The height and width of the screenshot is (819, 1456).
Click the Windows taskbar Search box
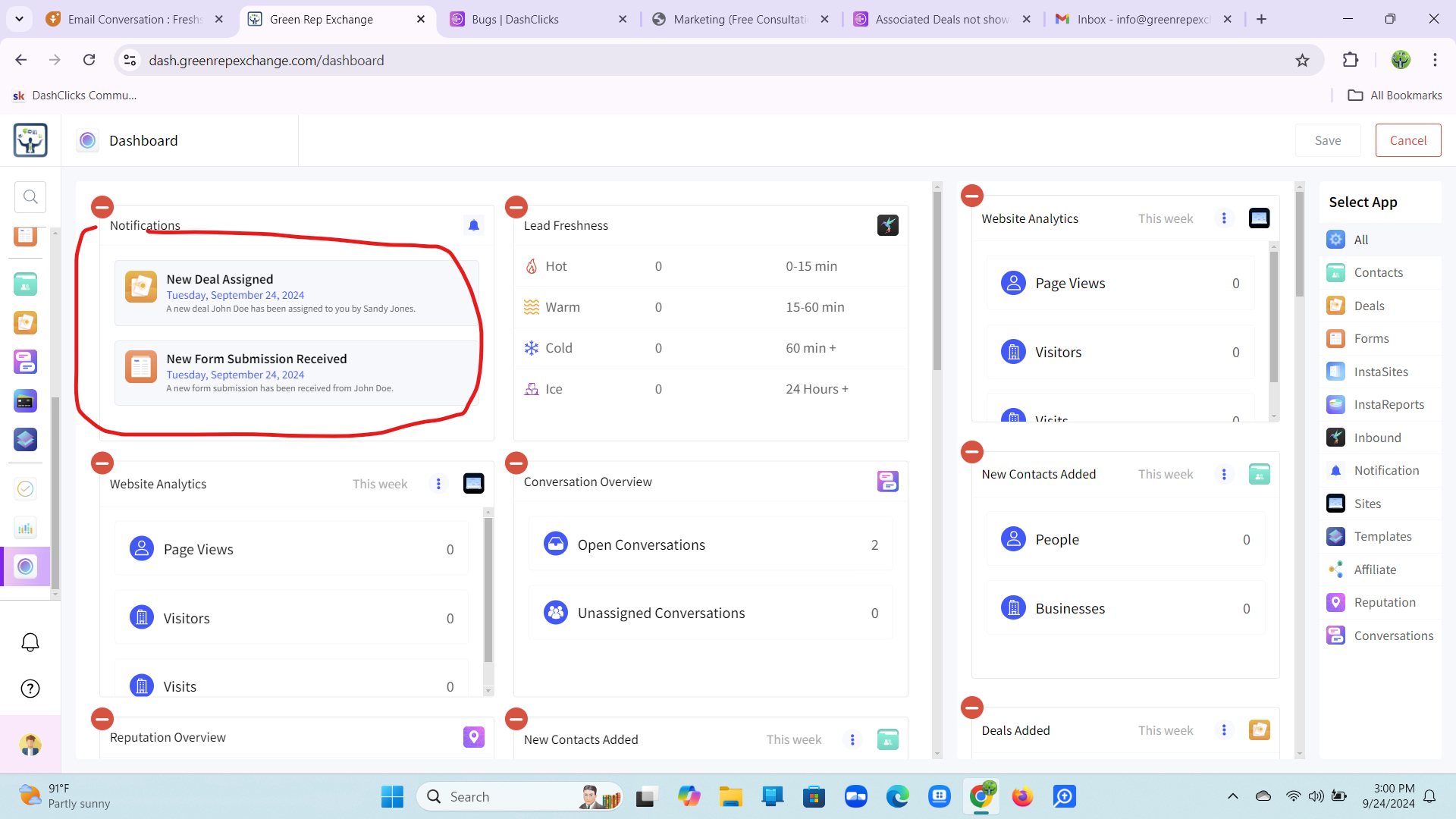click(x=519, y=796)
